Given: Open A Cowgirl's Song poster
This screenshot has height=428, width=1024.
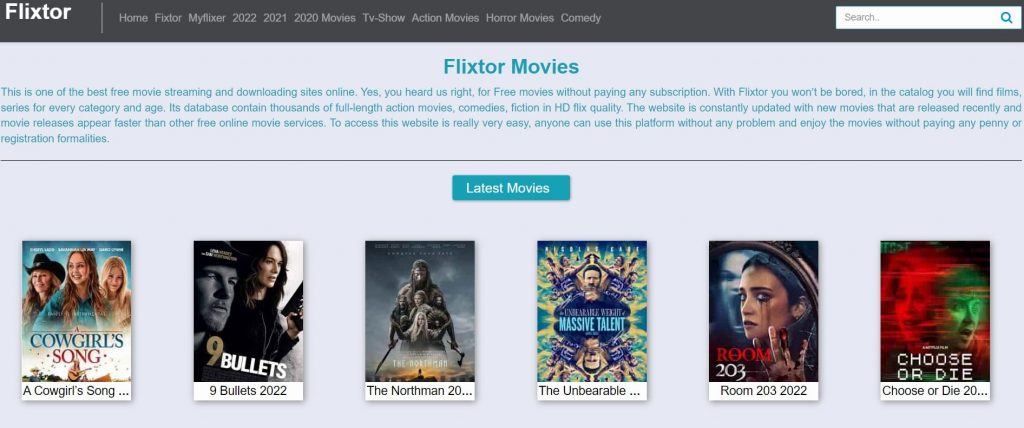Looking at the screenshot, I should [x=76, y=311].
